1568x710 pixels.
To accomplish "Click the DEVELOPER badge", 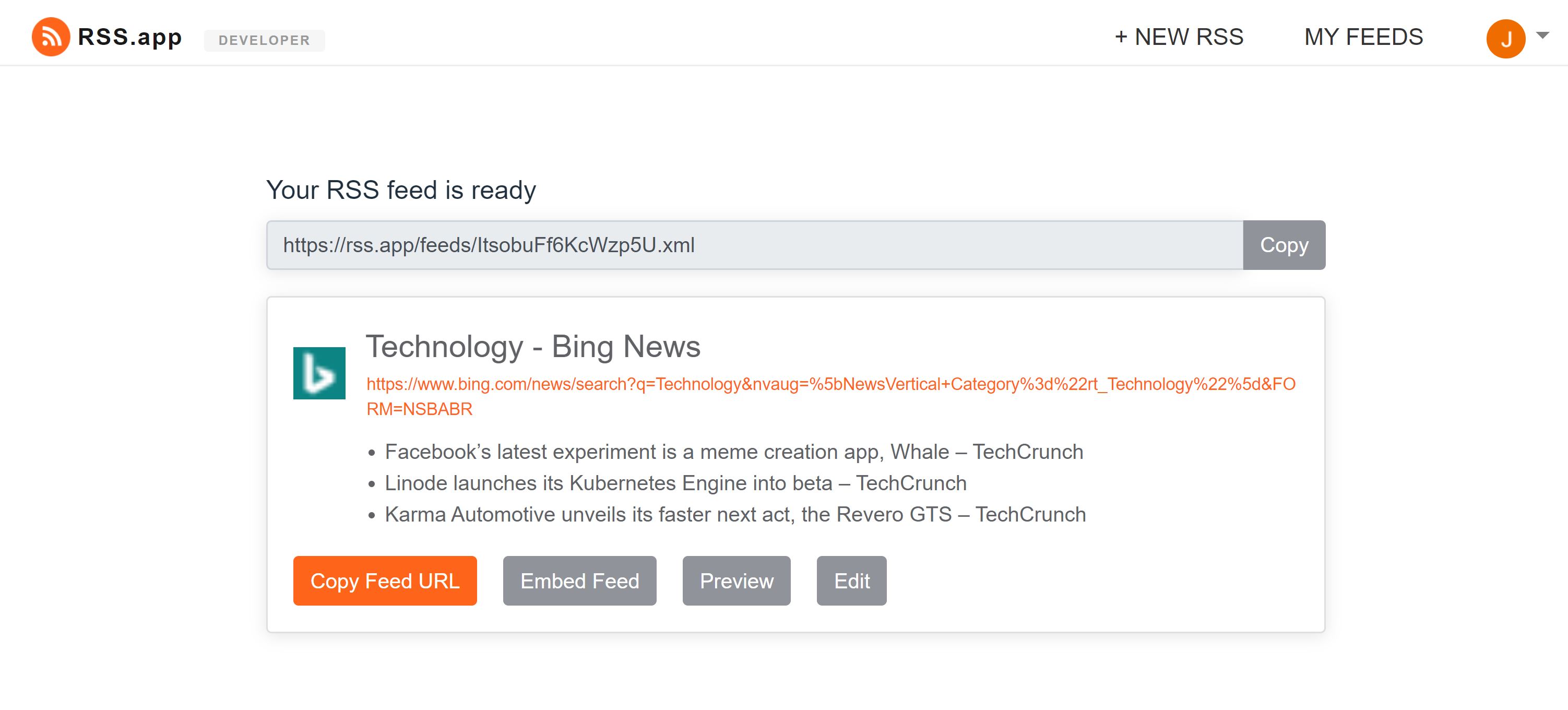I will (x=264, y=41).
